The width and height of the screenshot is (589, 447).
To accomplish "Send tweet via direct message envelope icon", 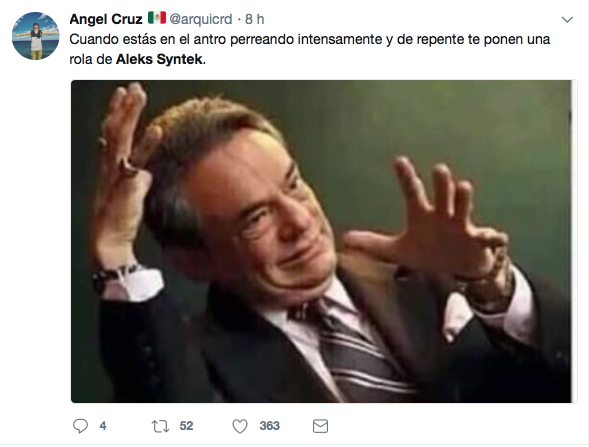I will click(320, 426).
